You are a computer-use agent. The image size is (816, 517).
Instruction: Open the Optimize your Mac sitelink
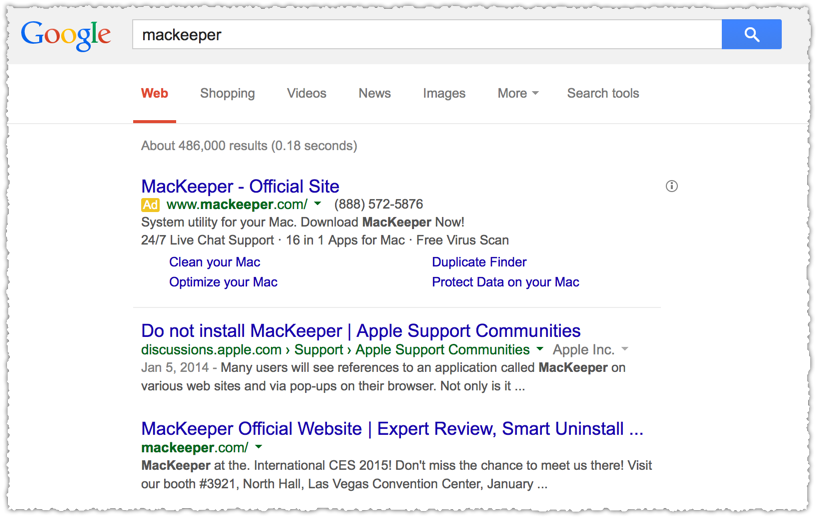tap(223, 282)
